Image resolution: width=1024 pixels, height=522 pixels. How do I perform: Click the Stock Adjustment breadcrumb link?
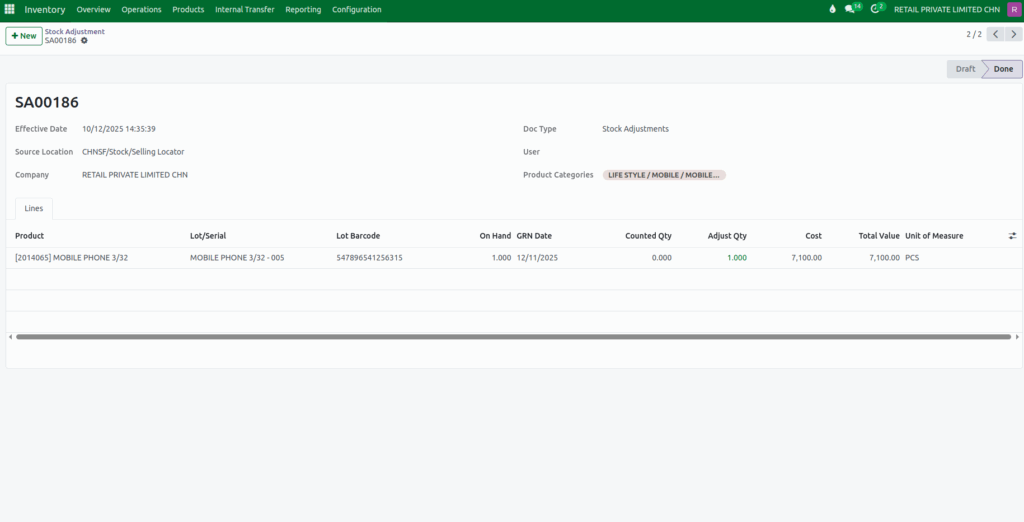[74, 31]
